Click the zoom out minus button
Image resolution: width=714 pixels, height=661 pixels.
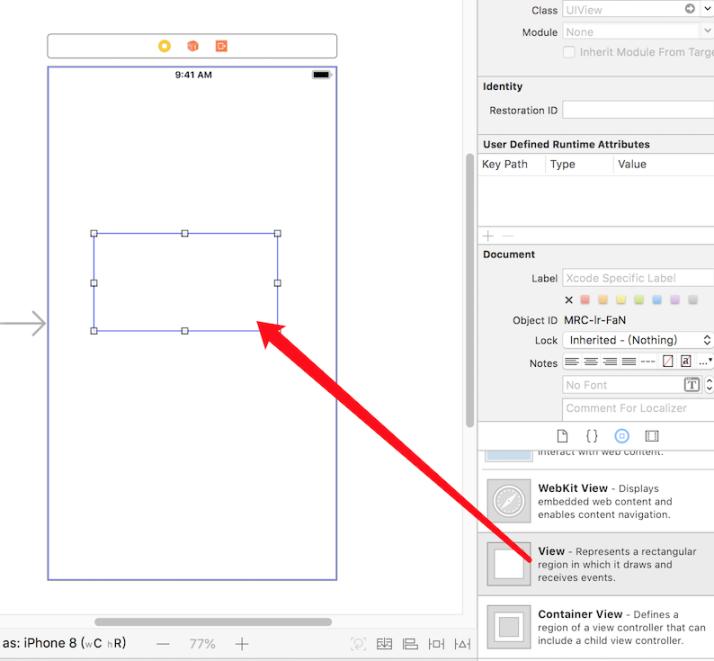[x=162, y=644]
